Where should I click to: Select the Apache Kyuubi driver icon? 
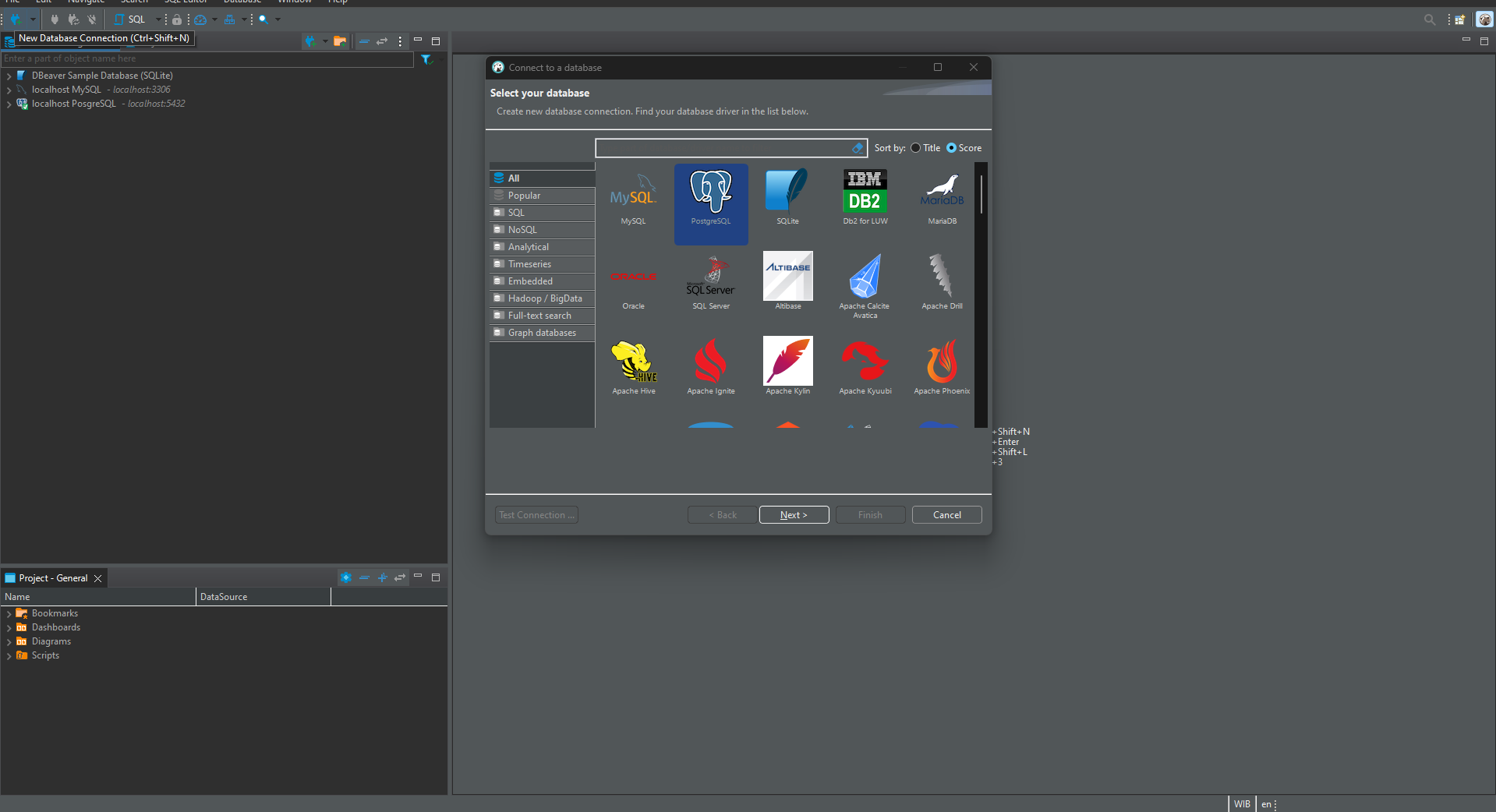(x=865, y=367)
